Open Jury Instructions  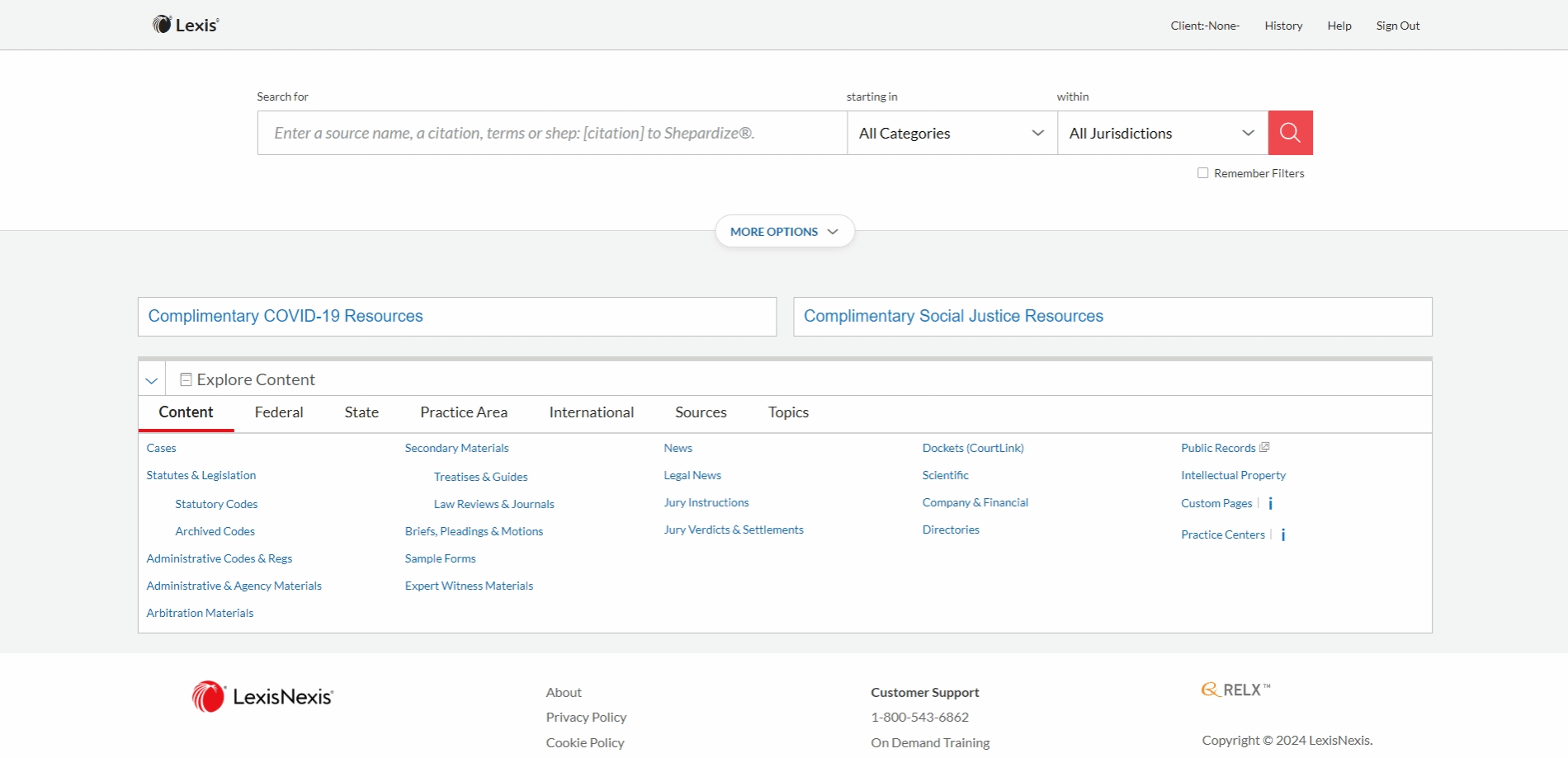[x=706, y=502]
